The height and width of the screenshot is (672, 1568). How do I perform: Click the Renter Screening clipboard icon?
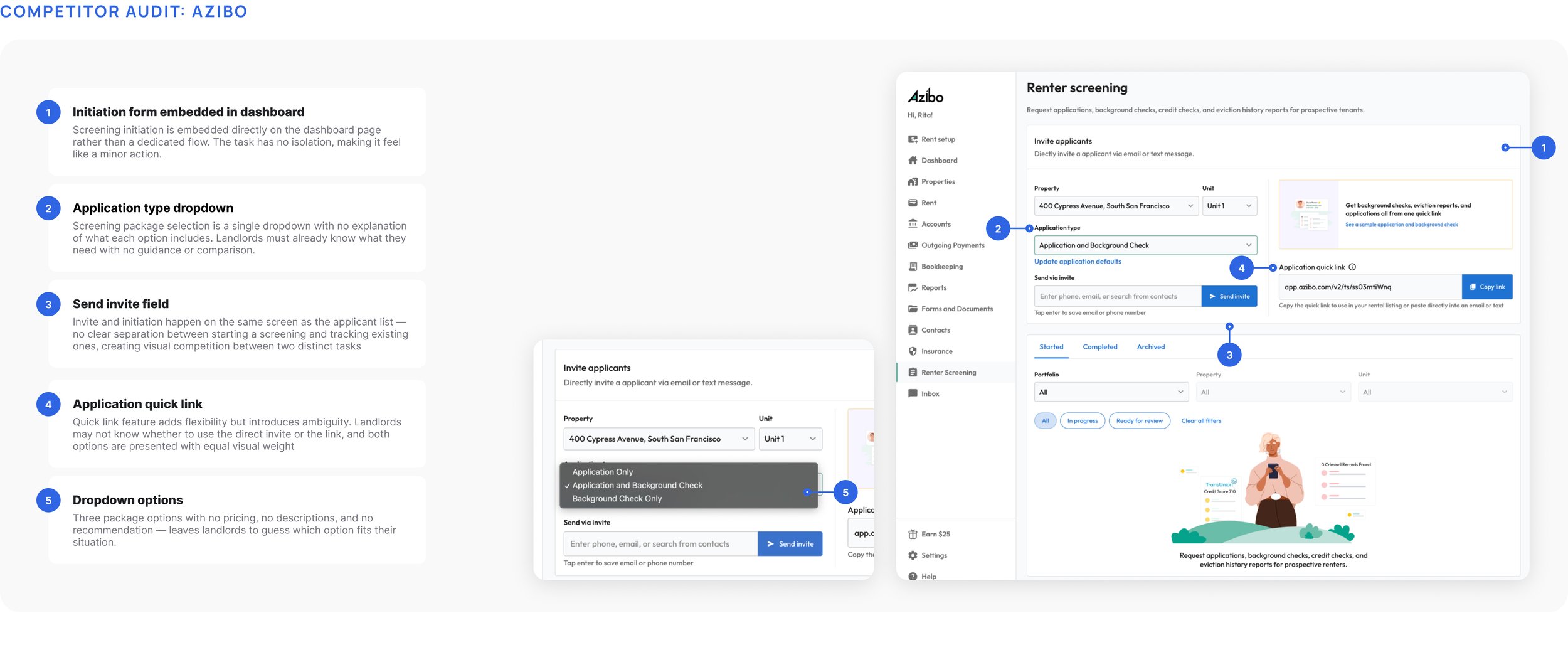(913, 373)
